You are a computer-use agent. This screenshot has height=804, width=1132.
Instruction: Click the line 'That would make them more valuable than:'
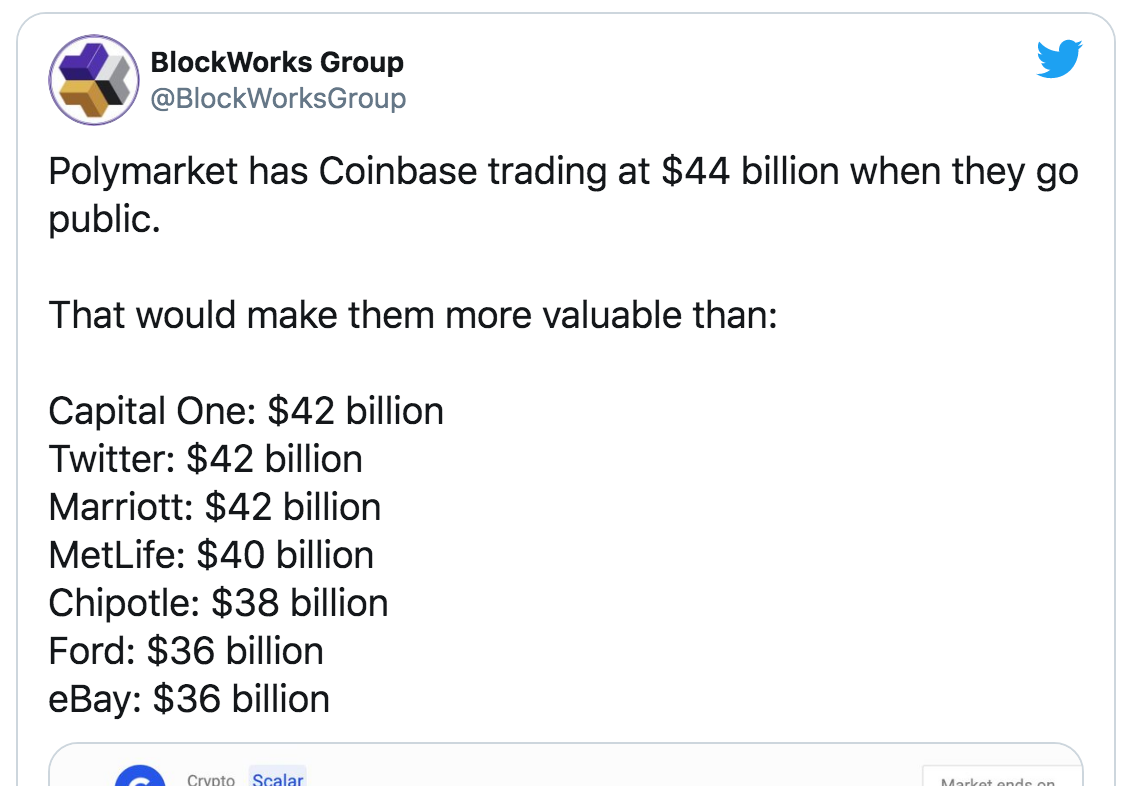pyautogui.click(x=413, y=315)
